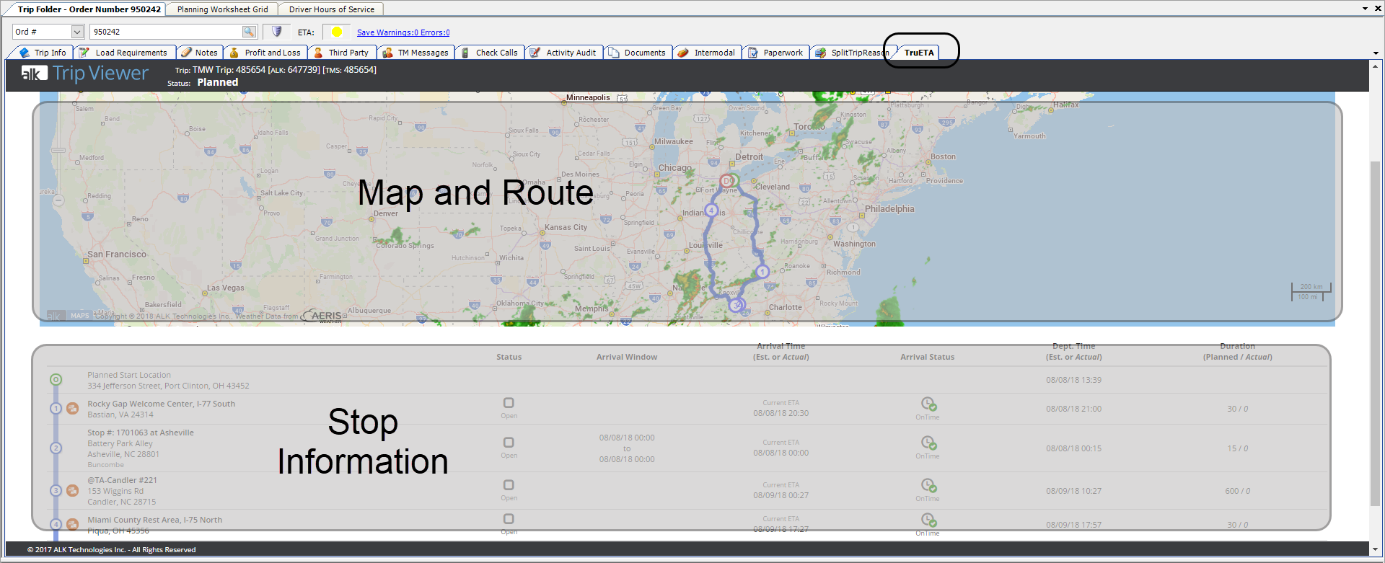Click the OnTime clock icon for Rocky Gap stop

tap(928, 404)
